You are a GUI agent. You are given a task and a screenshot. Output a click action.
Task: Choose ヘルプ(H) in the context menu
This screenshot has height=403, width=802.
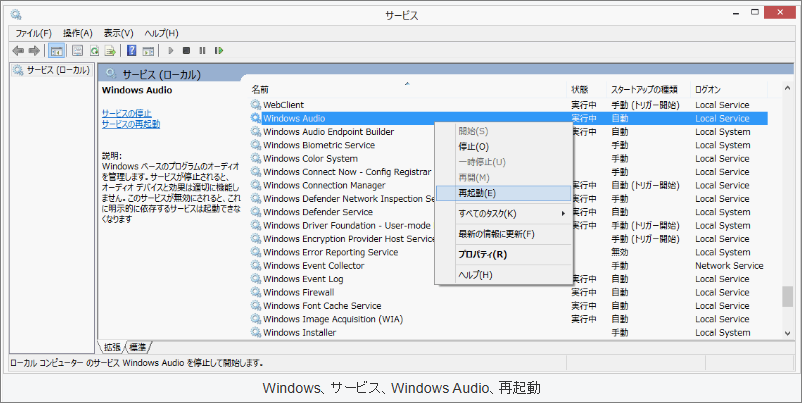tap(503, 275)
